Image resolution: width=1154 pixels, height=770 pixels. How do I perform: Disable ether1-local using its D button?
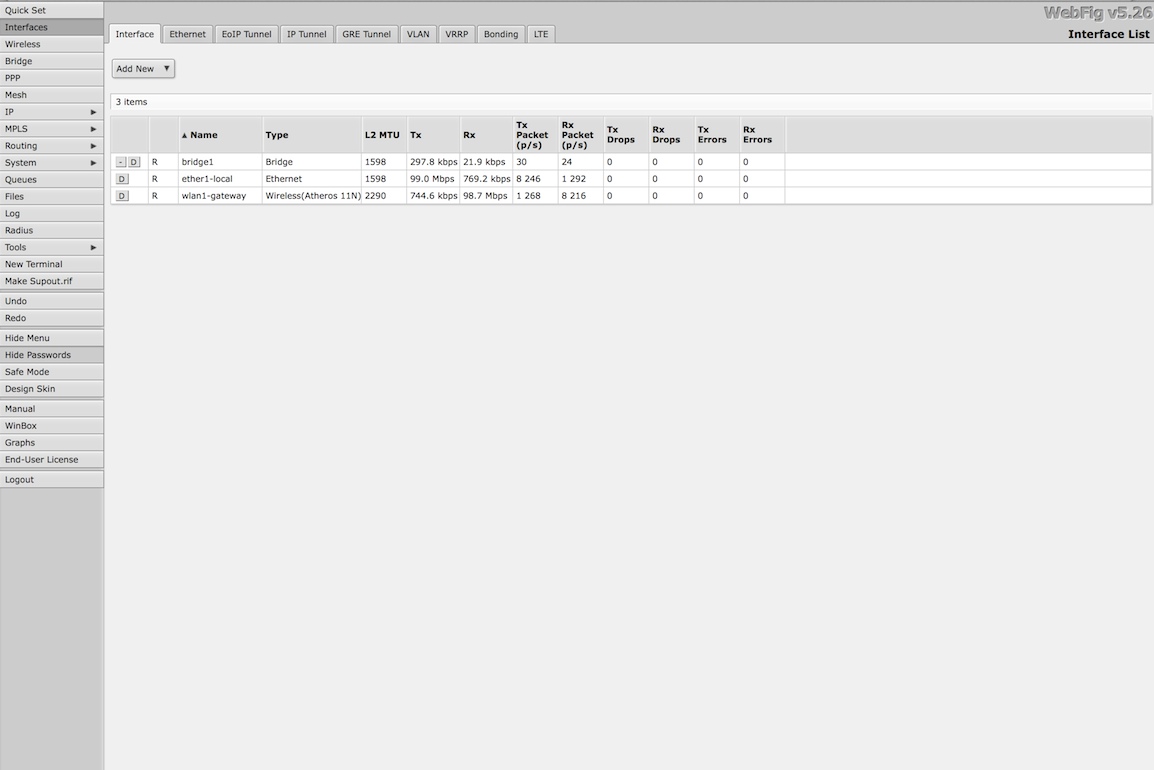122,179
